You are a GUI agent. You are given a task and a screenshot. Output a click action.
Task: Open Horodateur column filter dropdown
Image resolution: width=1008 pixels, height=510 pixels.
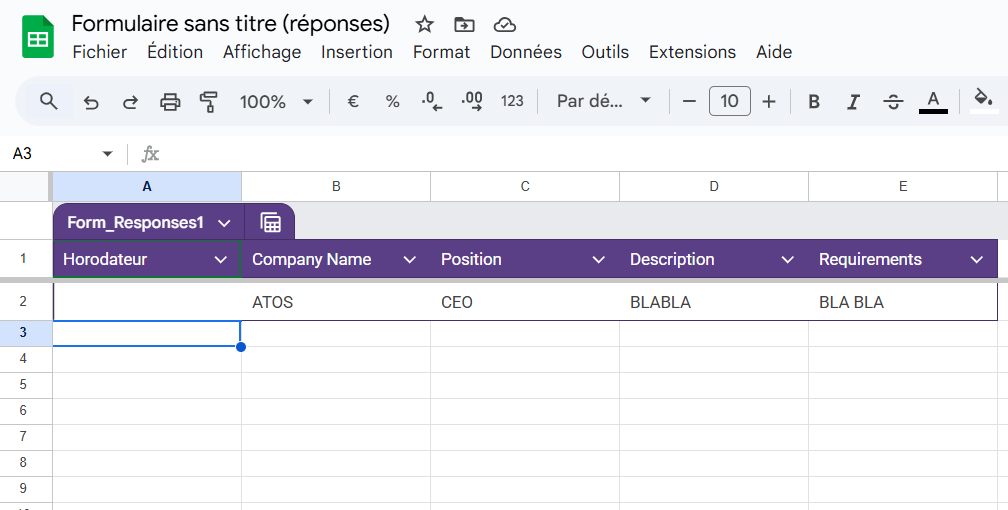click(x=220, y=260)
